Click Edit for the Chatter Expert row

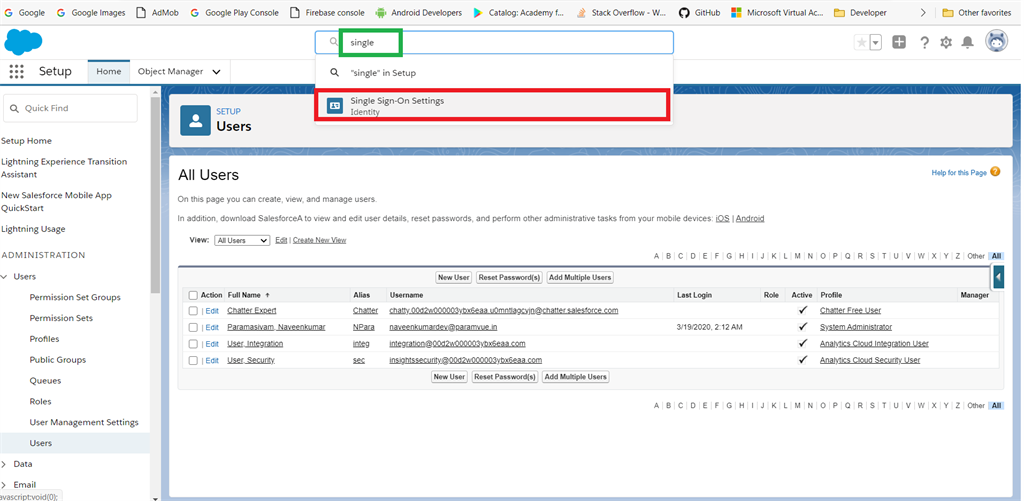[x=212, y=311]
